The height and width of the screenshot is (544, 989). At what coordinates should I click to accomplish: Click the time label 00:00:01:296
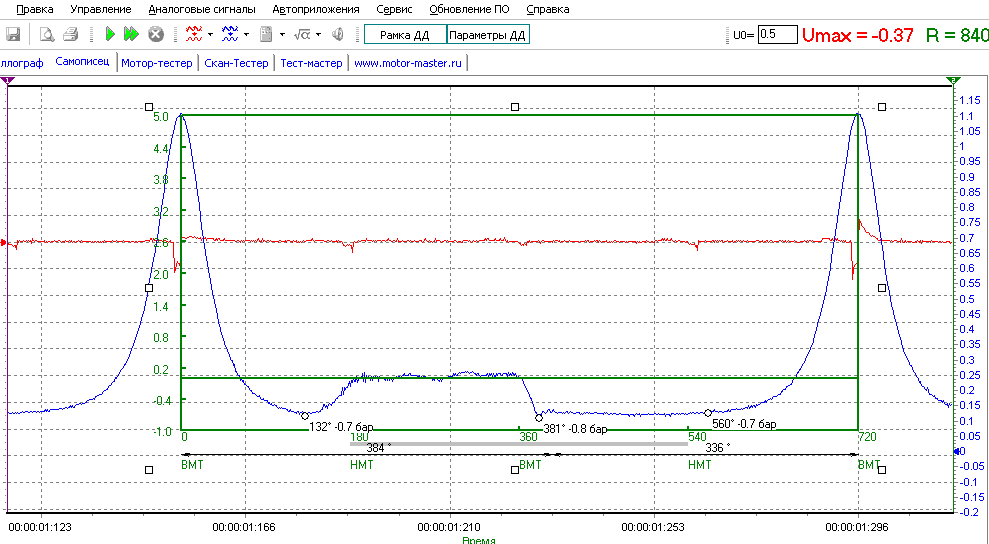coord(859,526)
